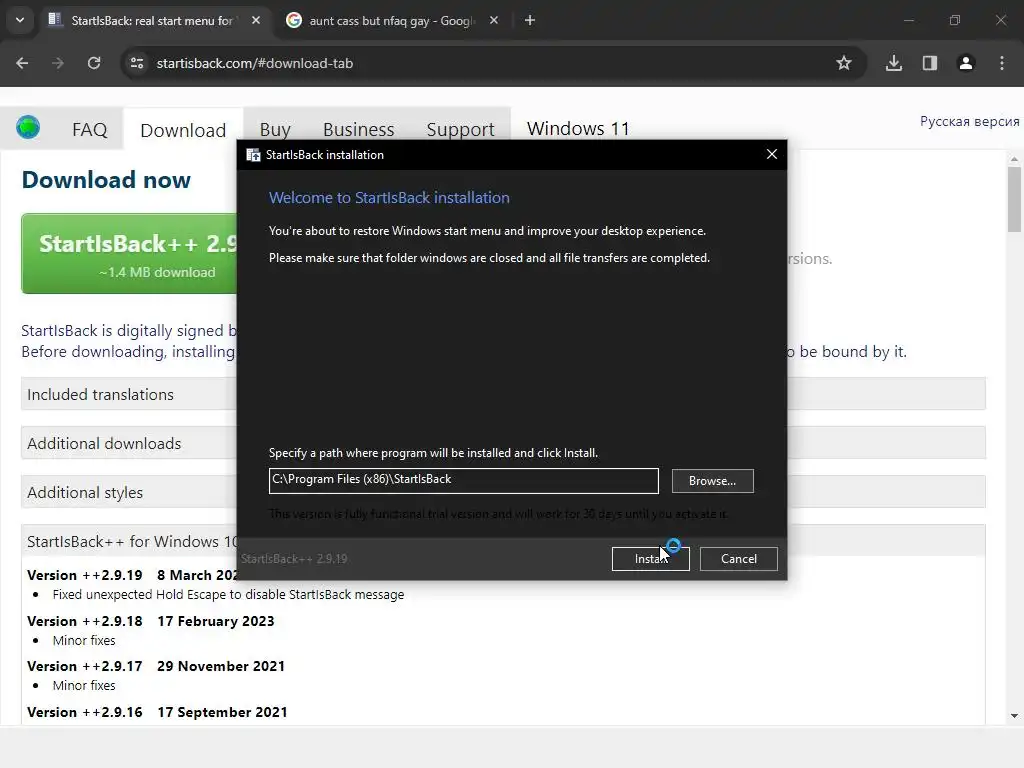Click the page scrollbar up arrow
This screenshot has height=768, width=1024.
click(1014, 159)
